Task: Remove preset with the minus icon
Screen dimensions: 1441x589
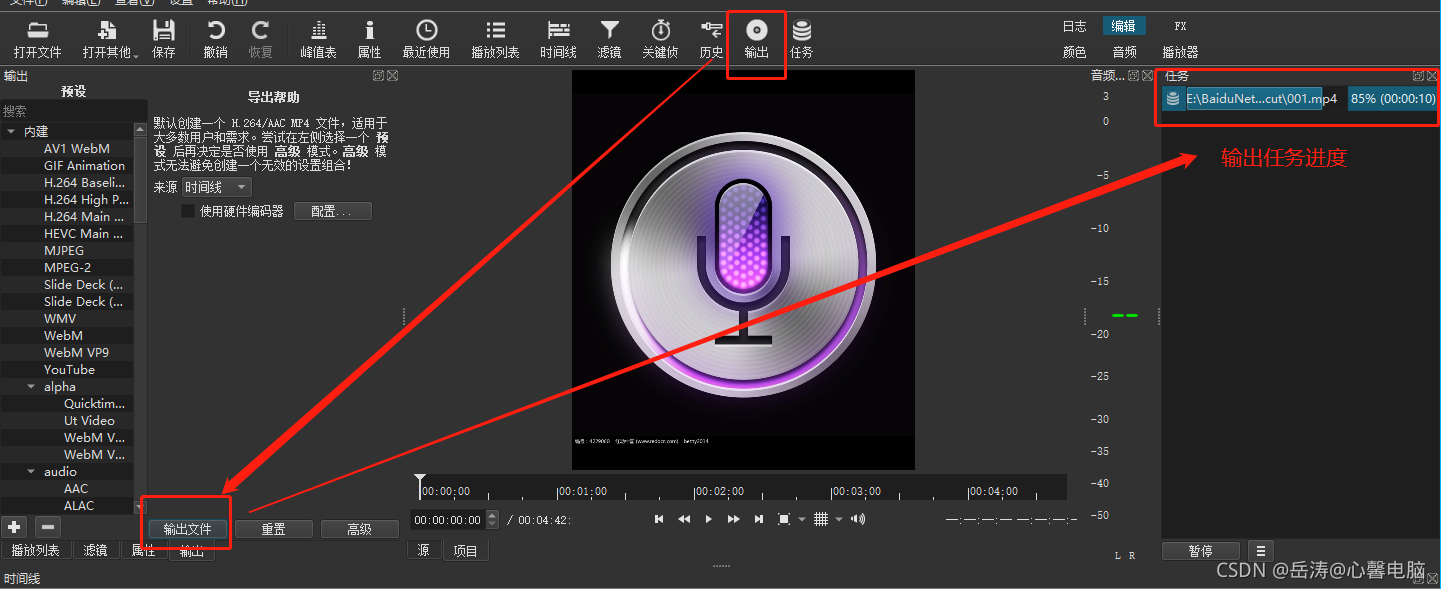Action: point(47,527)
